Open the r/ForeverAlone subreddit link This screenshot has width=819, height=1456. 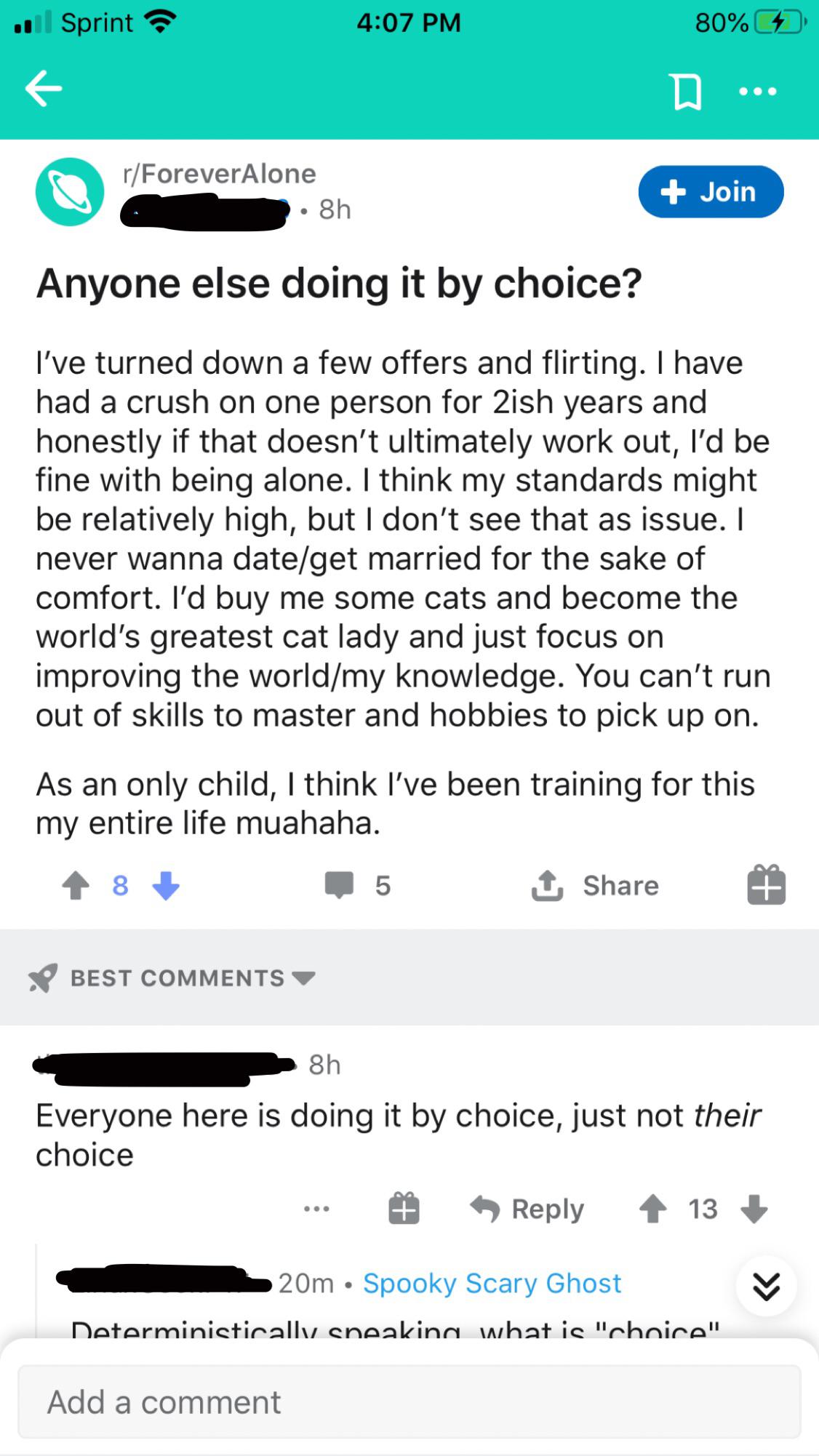tap(220, 174)
